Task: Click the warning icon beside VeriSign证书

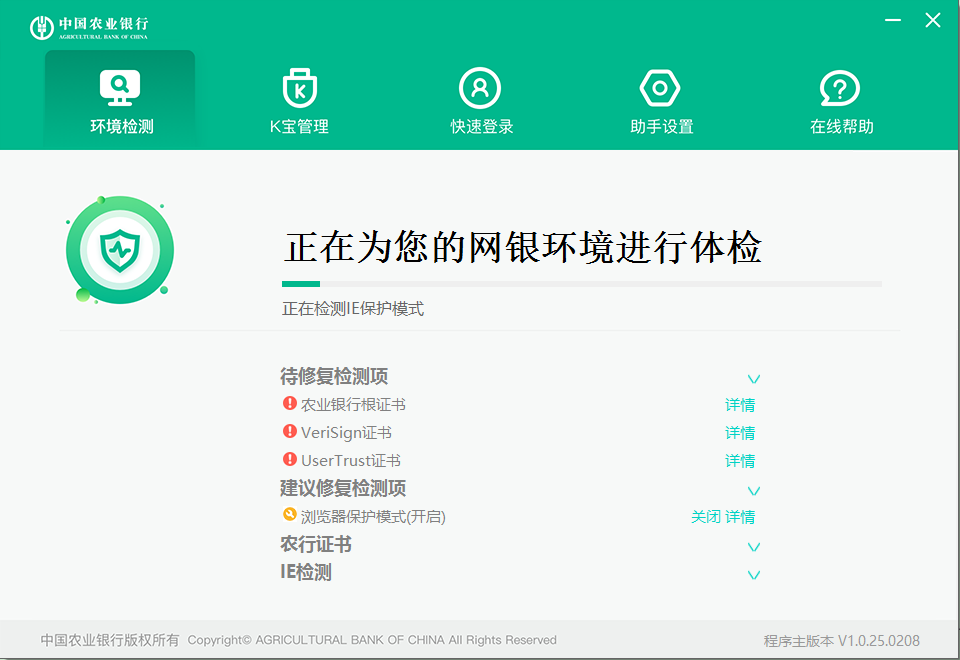Action: click(291, 432)
